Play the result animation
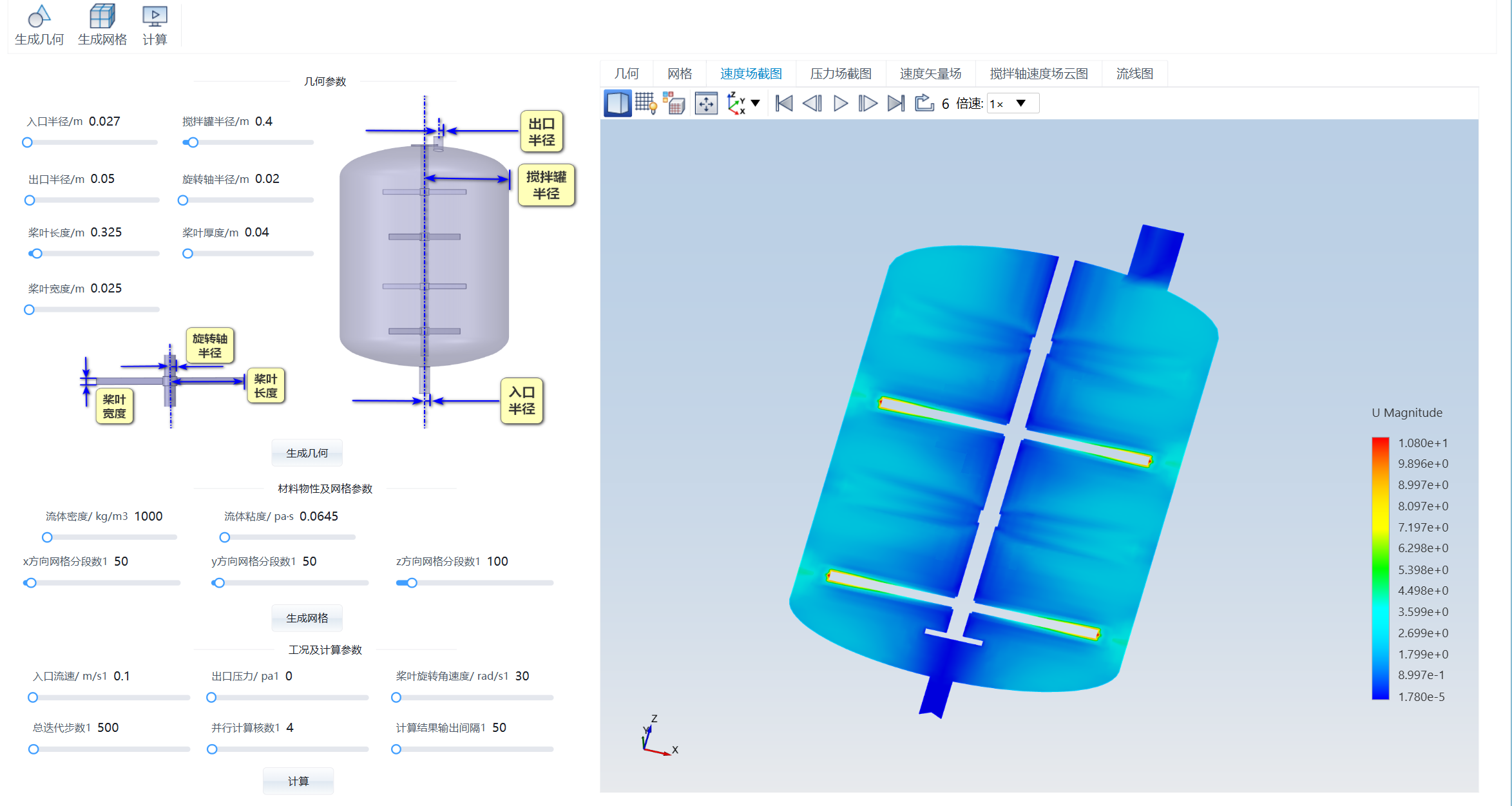Screen dimensions: 1512x806 pyautogui.click(x=841, y=103)
